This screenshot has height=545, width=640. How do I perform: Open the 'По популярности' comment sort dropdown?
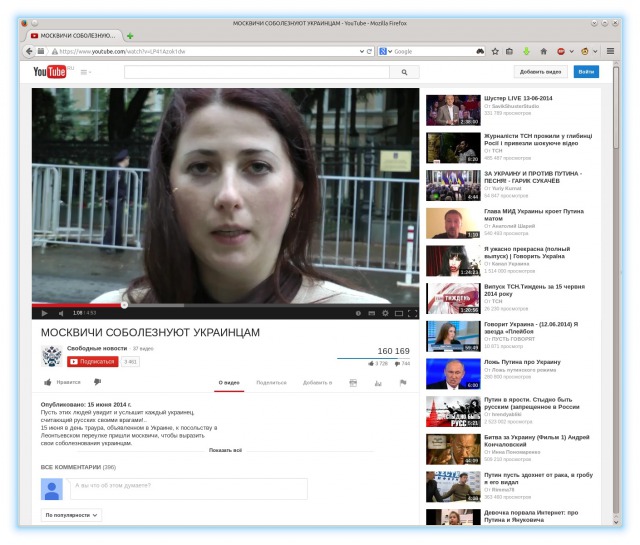(x=71, y=515)
